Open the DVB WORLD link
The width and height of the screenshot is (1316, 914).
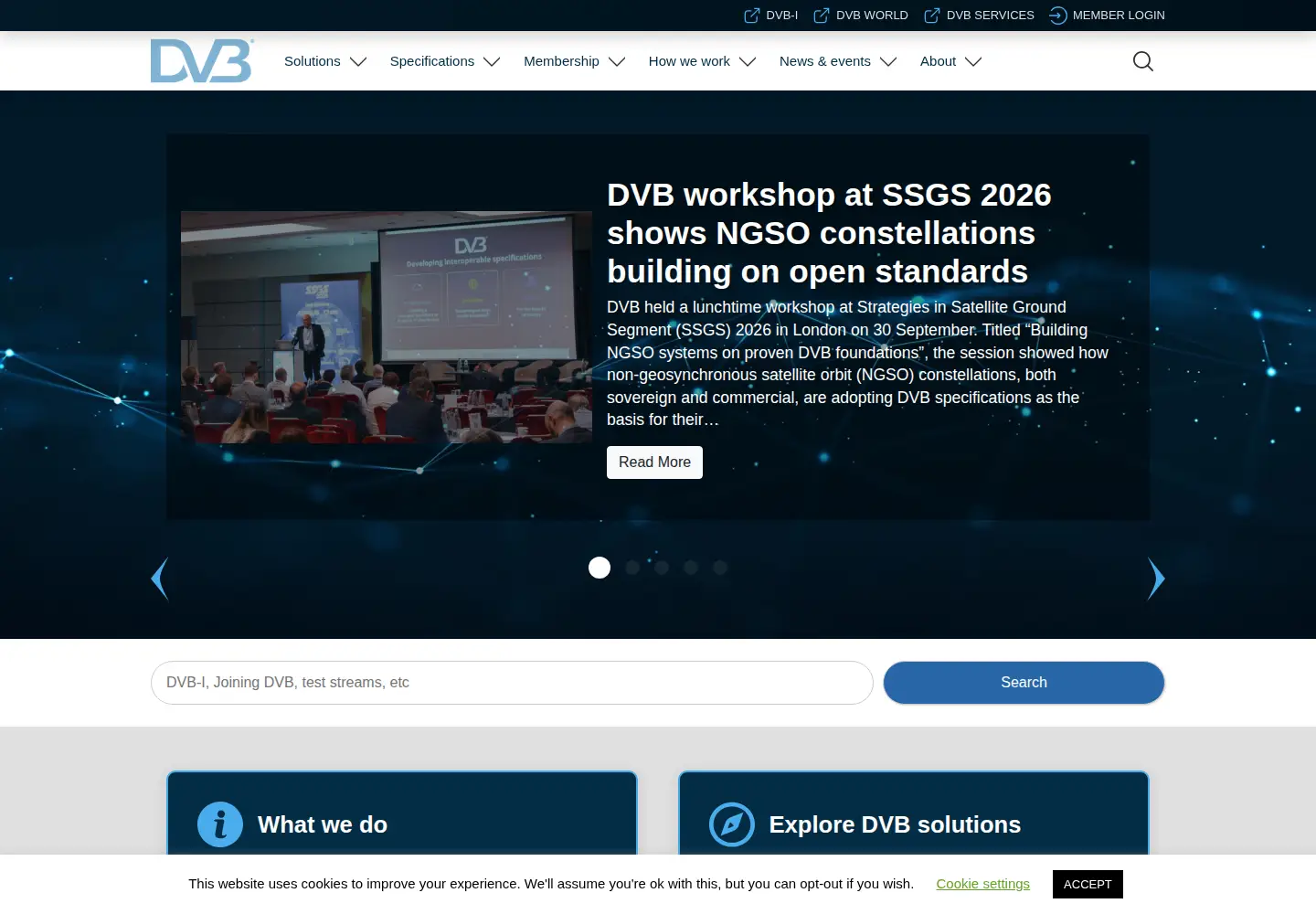[x=872, y=16]
